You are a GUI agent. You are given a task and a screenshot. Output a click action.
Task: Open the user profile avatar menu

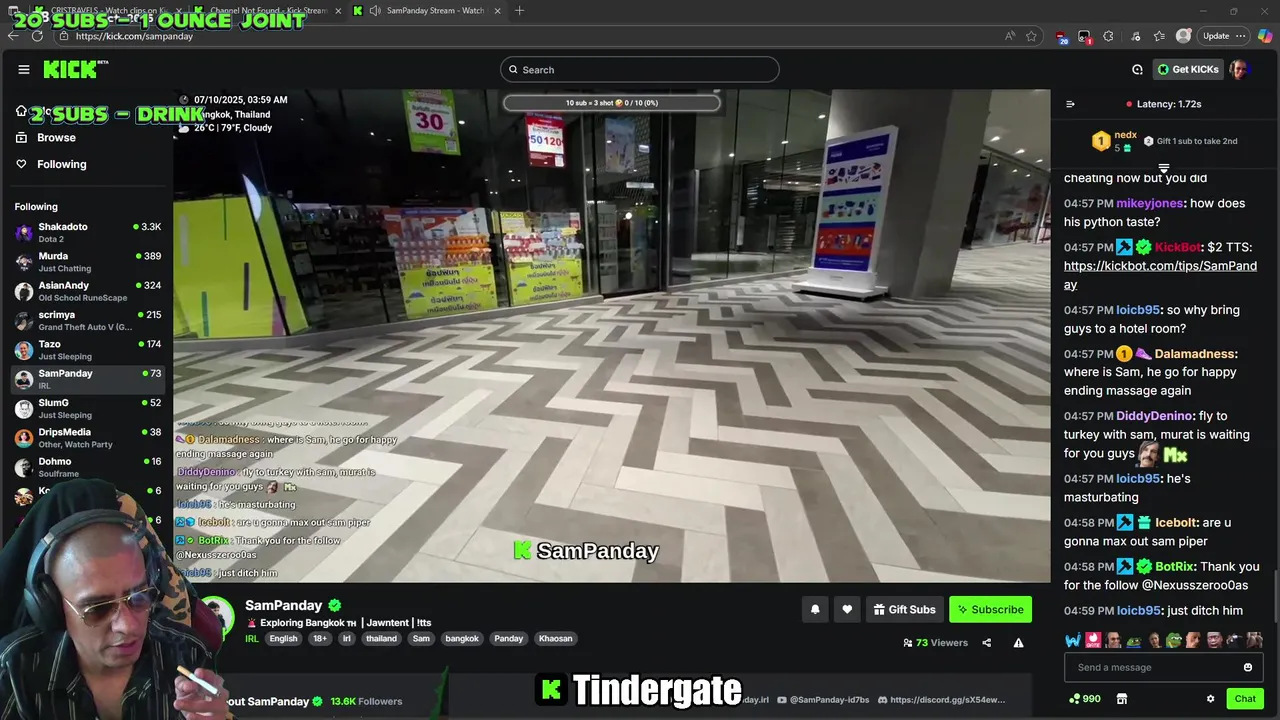point(1239,69)
